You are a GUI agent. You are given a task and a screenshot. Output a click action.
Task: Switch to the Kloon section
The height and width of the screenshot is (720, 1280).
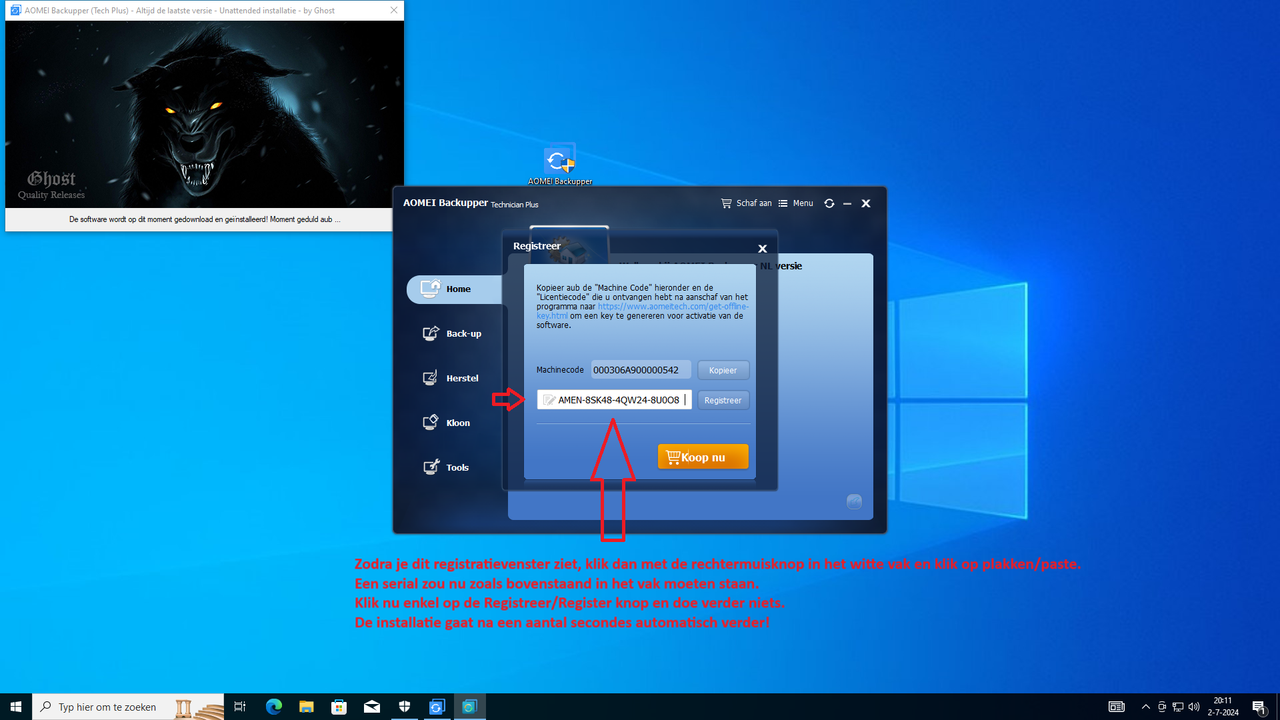[x=446, y=423]
